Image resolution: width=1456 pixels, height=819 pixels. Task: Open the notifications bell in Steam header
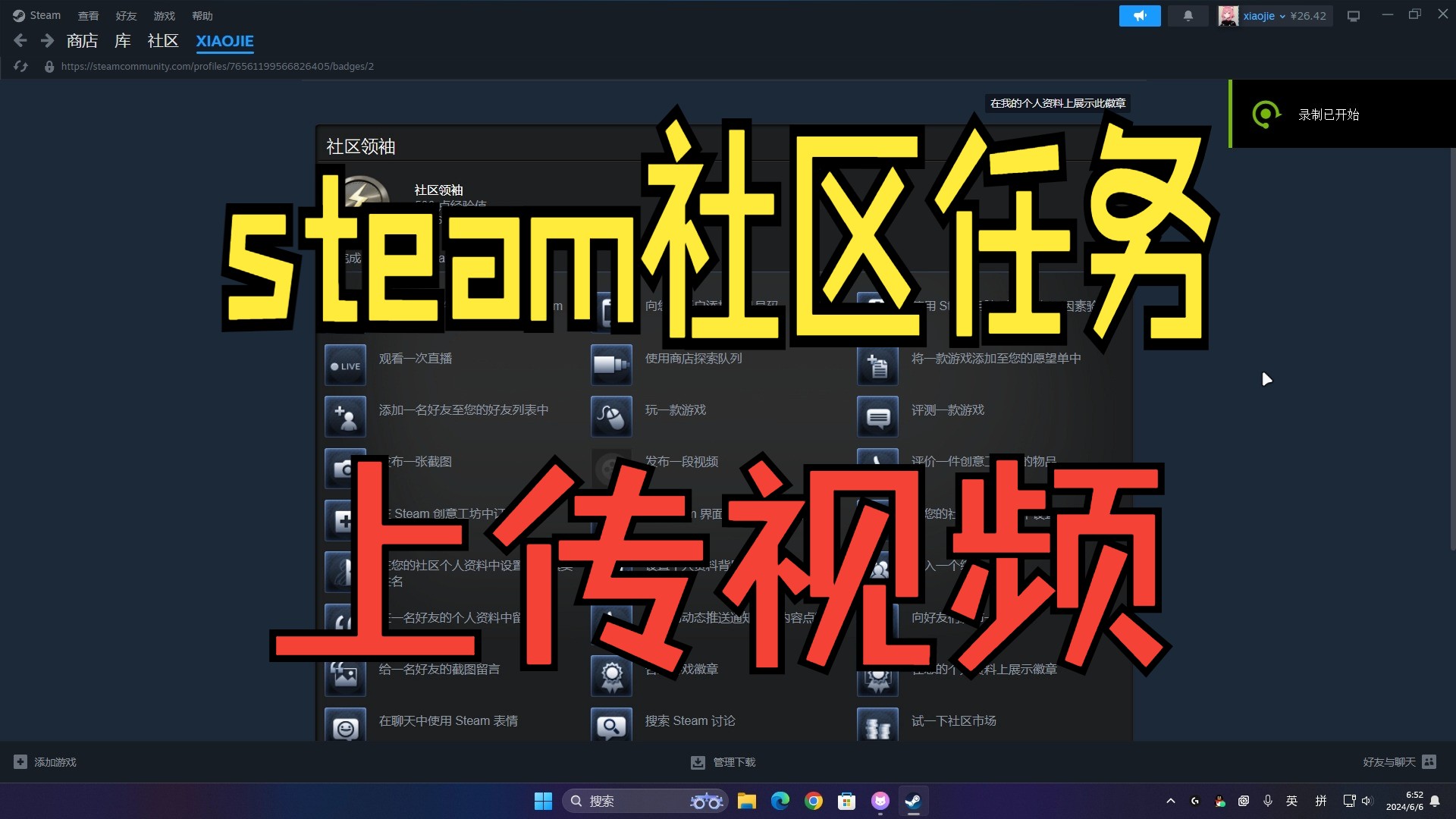[x=1188, y=16]
